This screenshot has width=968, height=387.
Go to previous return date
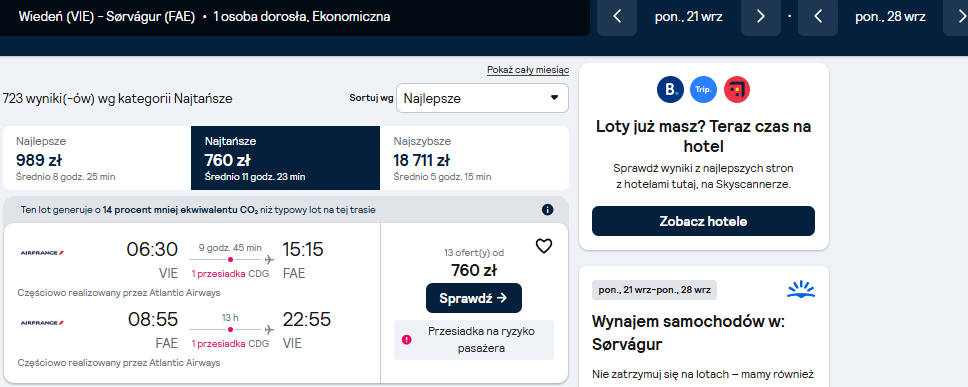point(818,17)
